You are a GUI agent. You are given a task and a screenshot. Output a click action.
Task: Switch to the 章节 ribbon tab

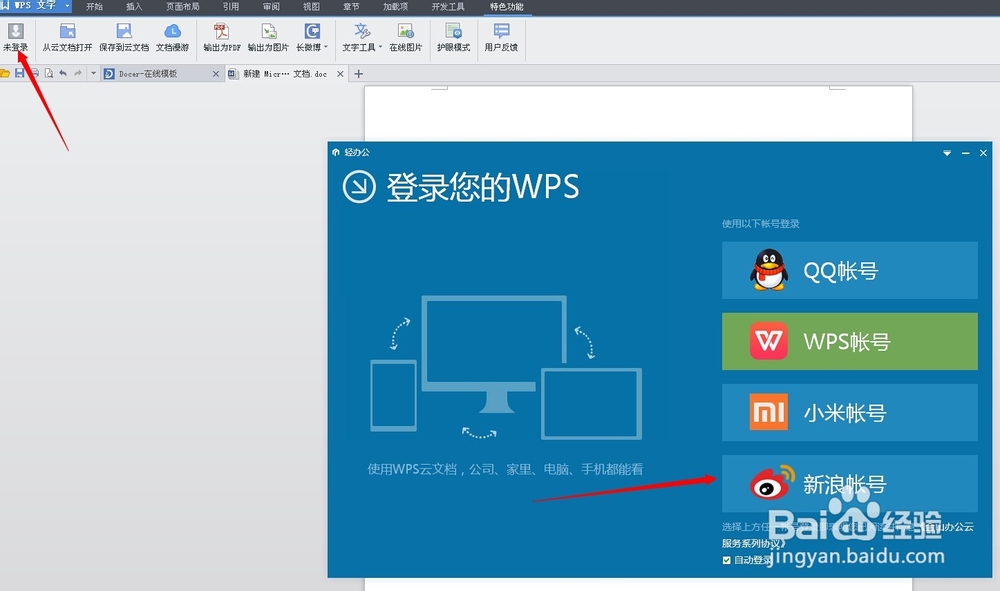pyautogui.click(x=351, y=6)
